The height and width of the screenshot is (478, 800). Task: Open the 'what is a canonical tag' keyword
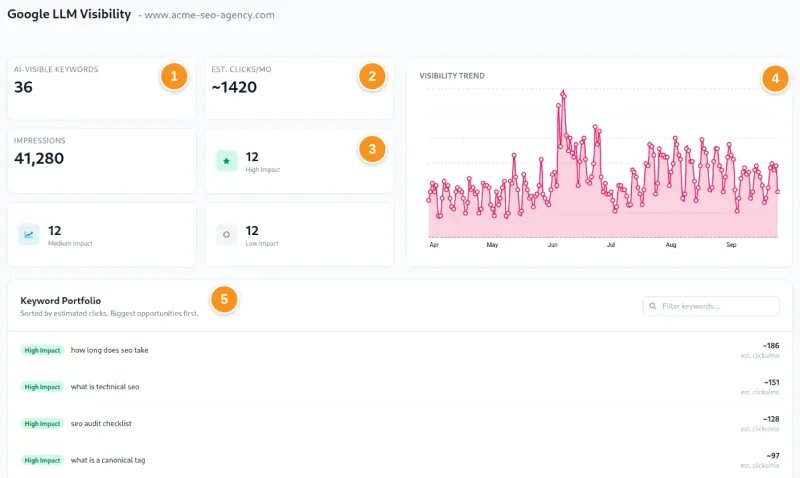click(x=108, y=460)
